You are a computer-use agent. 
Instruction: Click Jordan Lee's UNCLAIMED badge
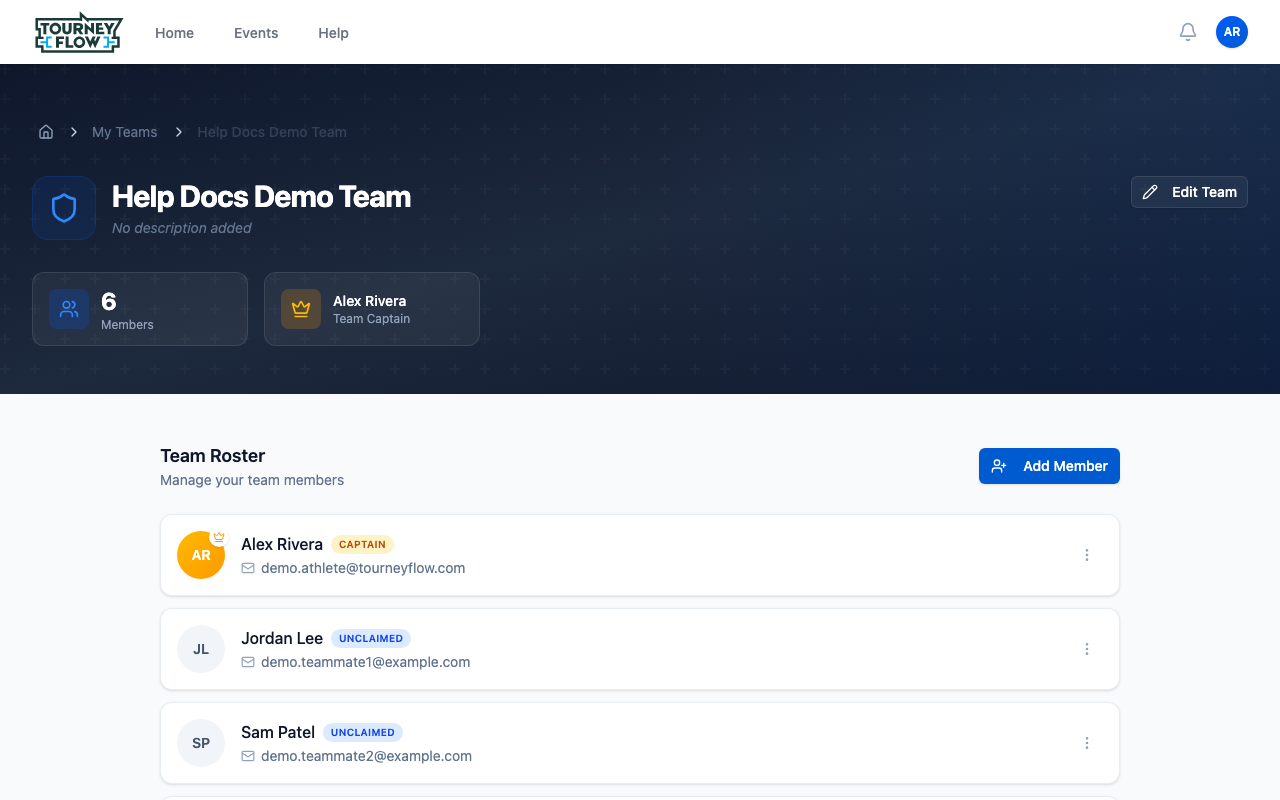(x=371, y=639)
